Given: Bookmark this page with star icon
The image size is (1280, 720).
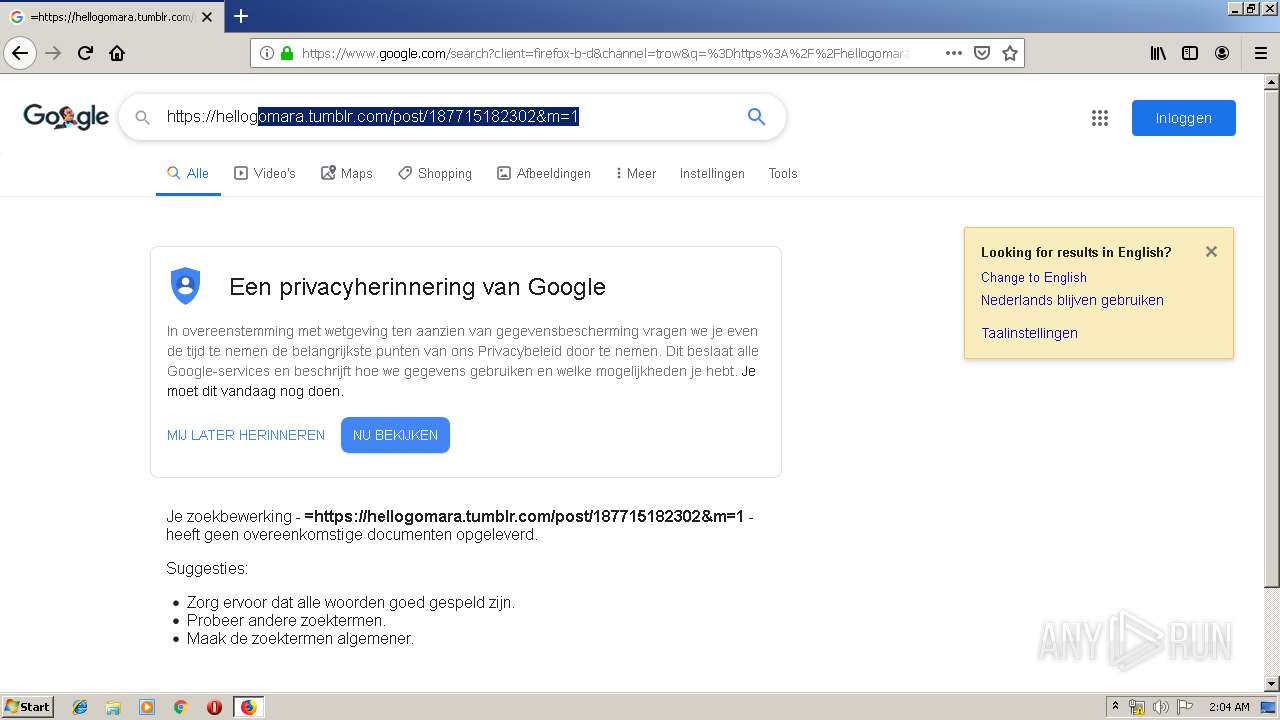Looking at the screenshot, I should click(1010, 53).
